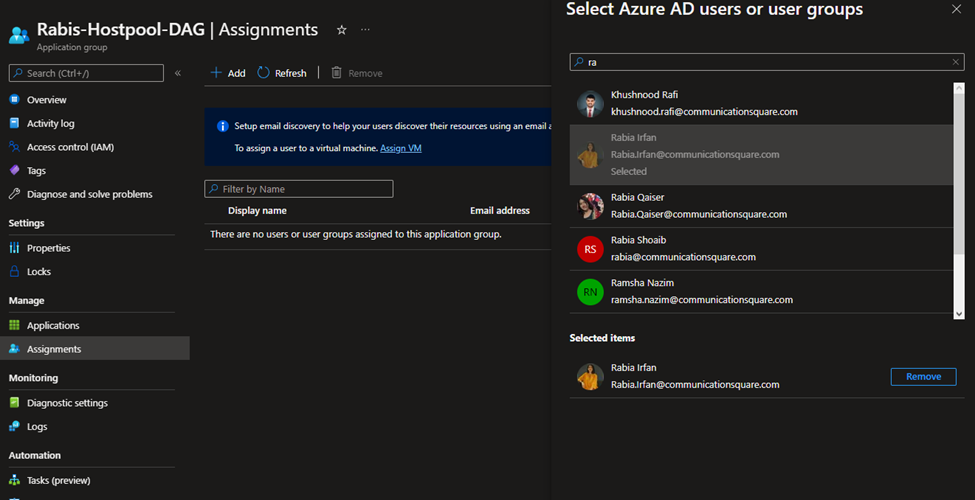This screenshot has height=500, width=975.
Task: Click the Assignments icon in sidebar
Action: click(x=14, y=349)
